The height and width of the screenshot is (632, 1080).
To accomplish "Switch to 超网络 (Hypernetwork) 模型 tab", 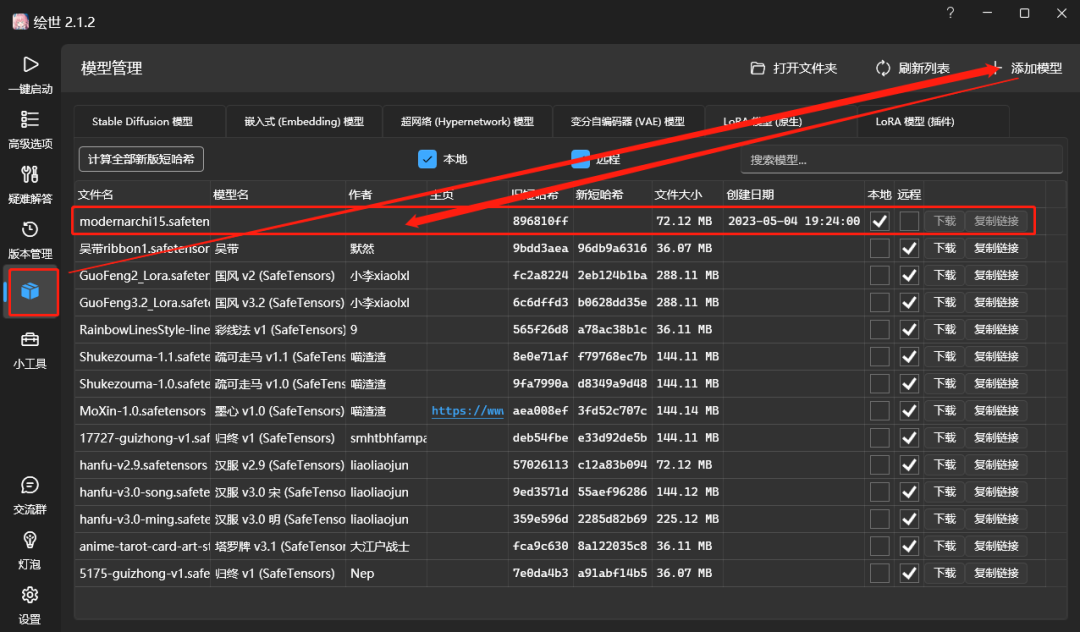I will 467,121.
